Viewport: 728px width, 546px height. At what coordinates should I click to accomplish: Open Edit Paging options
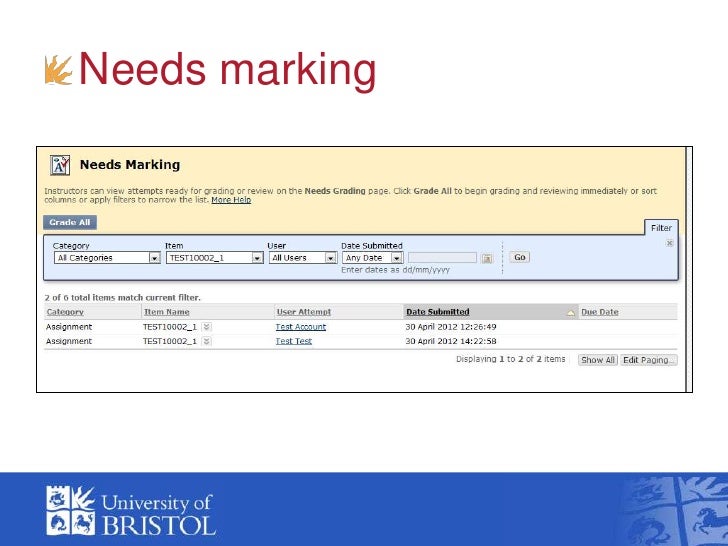click(648, 360)
